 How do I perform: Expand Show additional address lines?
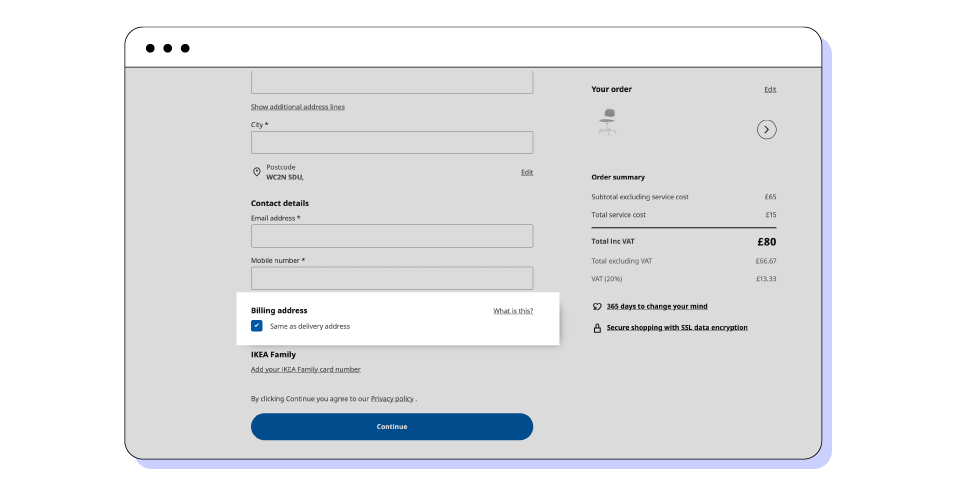tap(297, 107)
